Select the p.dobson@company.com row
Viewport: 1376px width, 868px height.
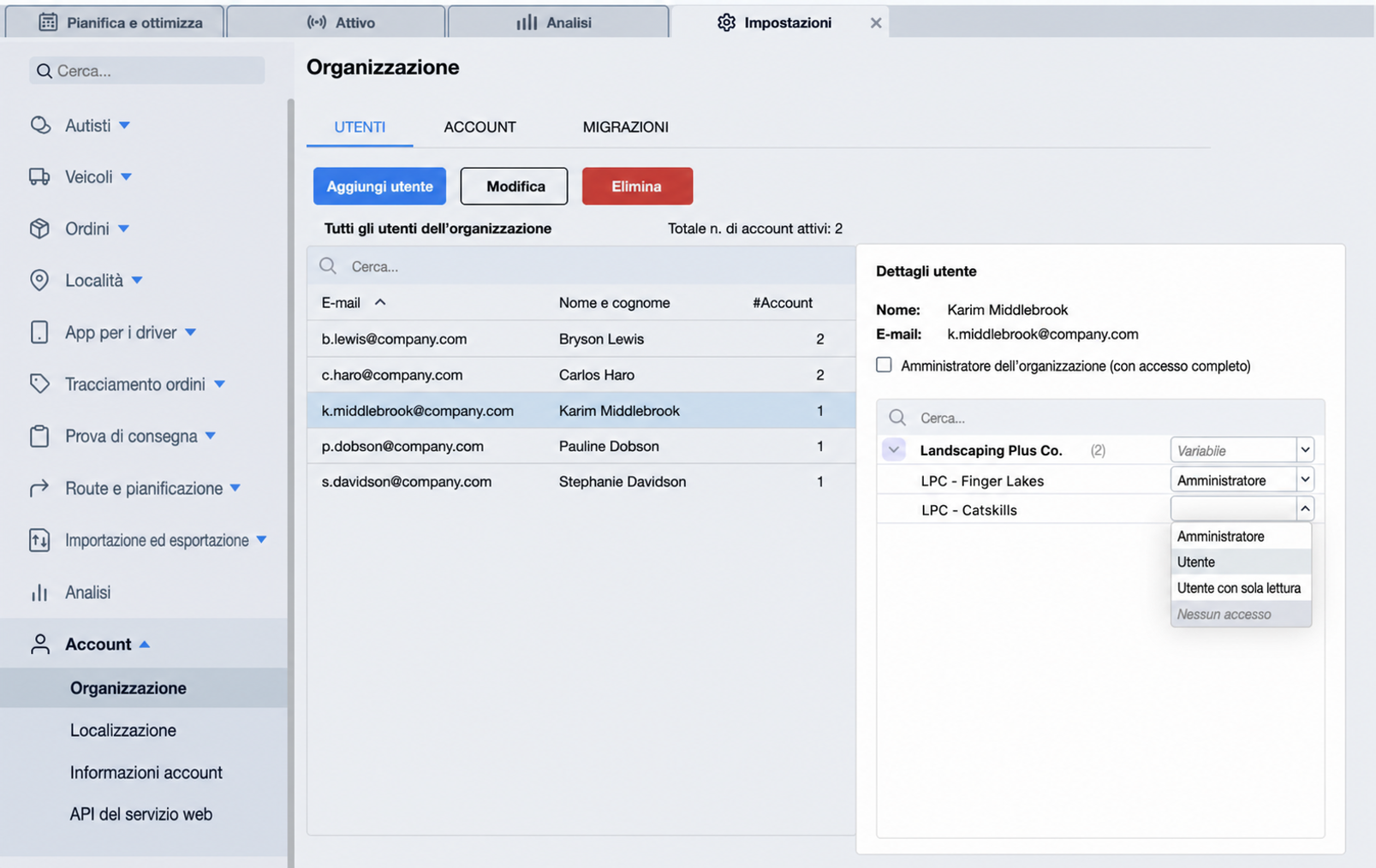click(x=581, y=446)
